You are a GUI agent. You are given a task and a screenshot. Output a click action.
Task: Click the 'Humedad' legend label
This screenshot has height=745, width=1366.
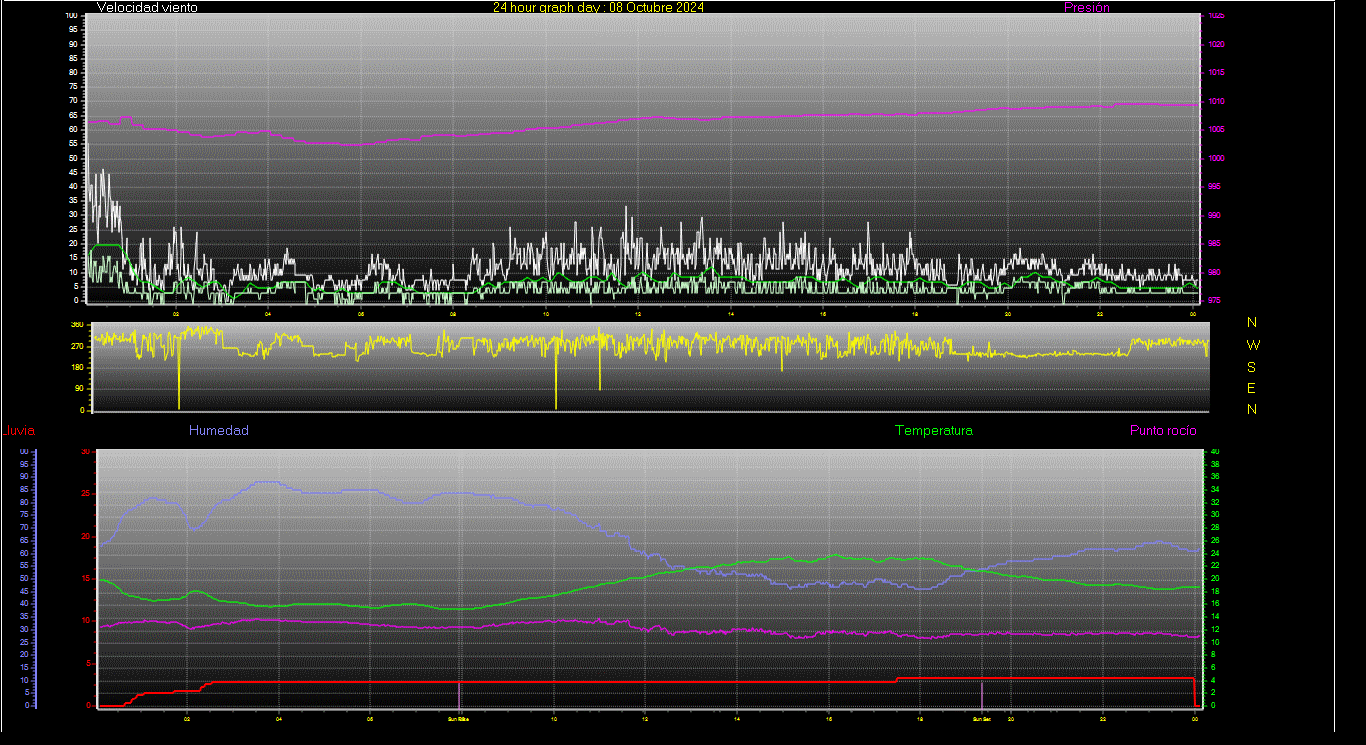[219, 430]
